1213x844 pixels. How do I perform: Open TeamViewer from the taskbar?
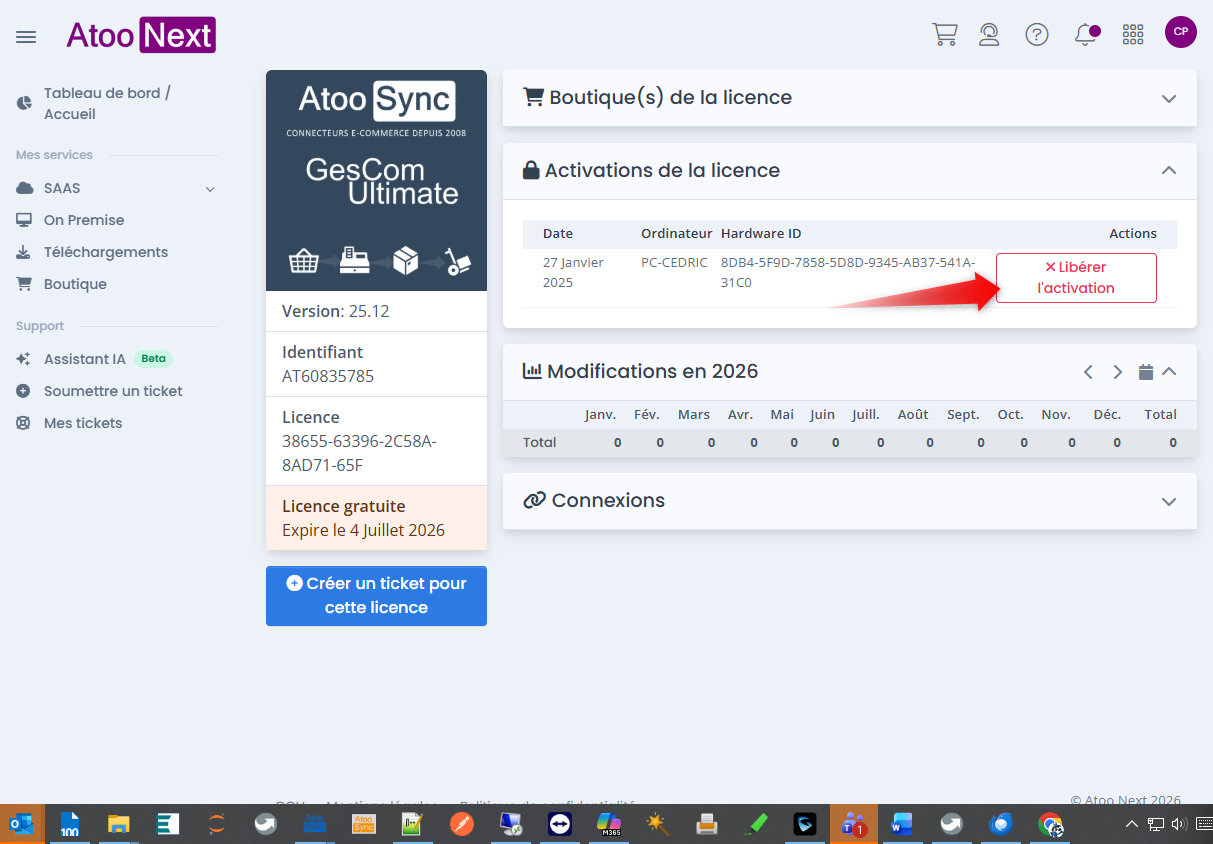coord(559,824)
